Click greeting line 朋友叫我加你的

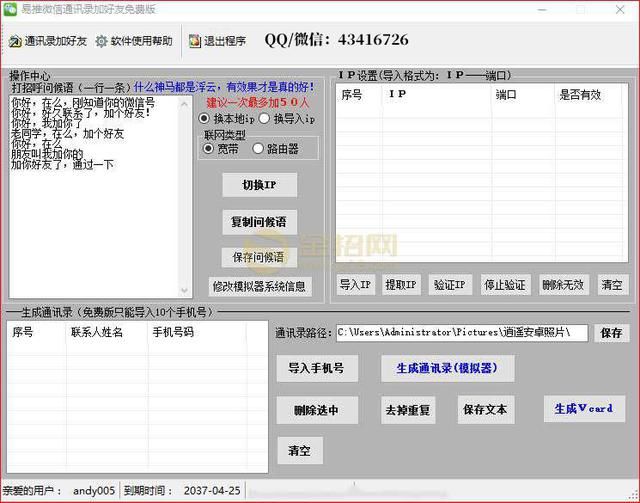[x=47, y=154]
